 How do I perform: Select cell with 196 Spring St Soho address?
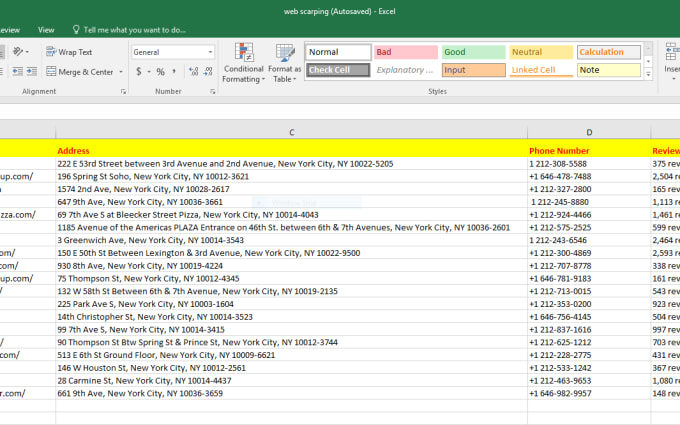[x=291, y=177]
